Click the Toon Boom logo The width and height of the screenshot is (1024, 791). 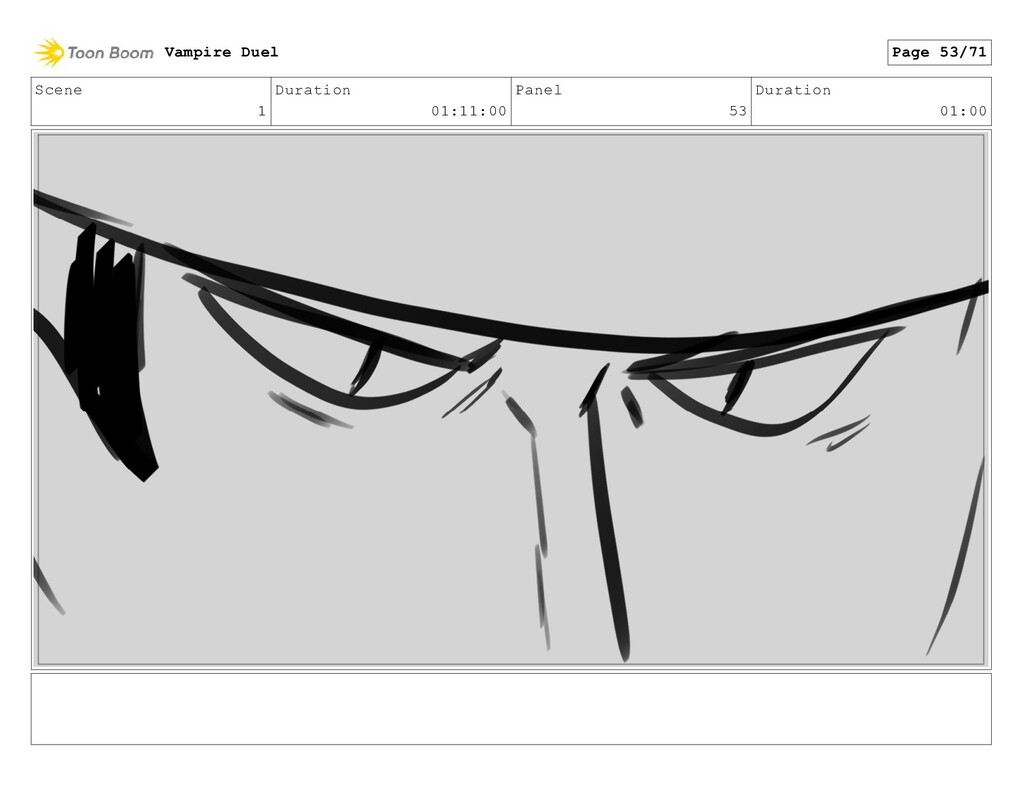94,52
